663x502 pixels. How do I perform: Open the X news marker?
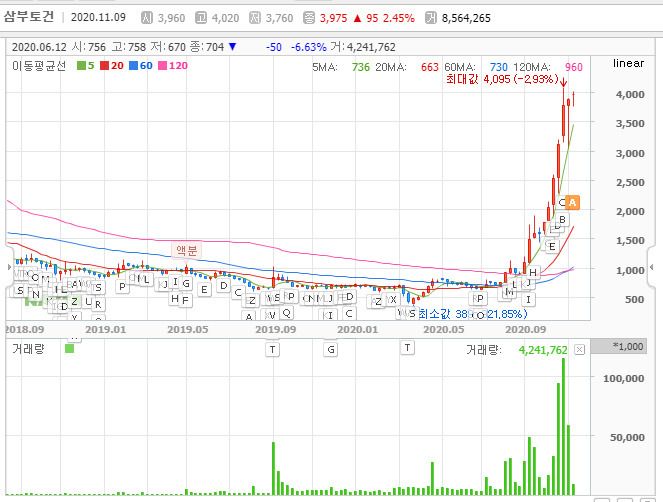(x=392, y=300)
